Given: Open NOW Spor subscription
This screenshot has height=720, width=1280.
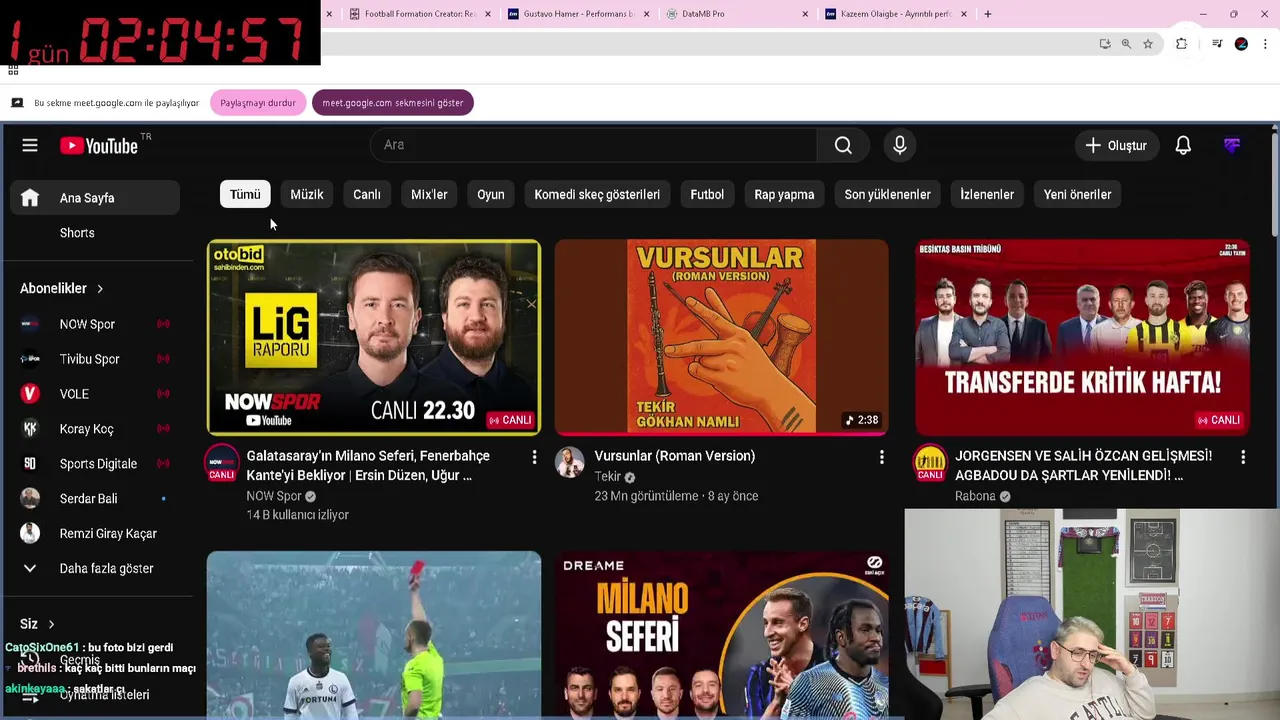Looking at the screenshot, I should 97,324.
